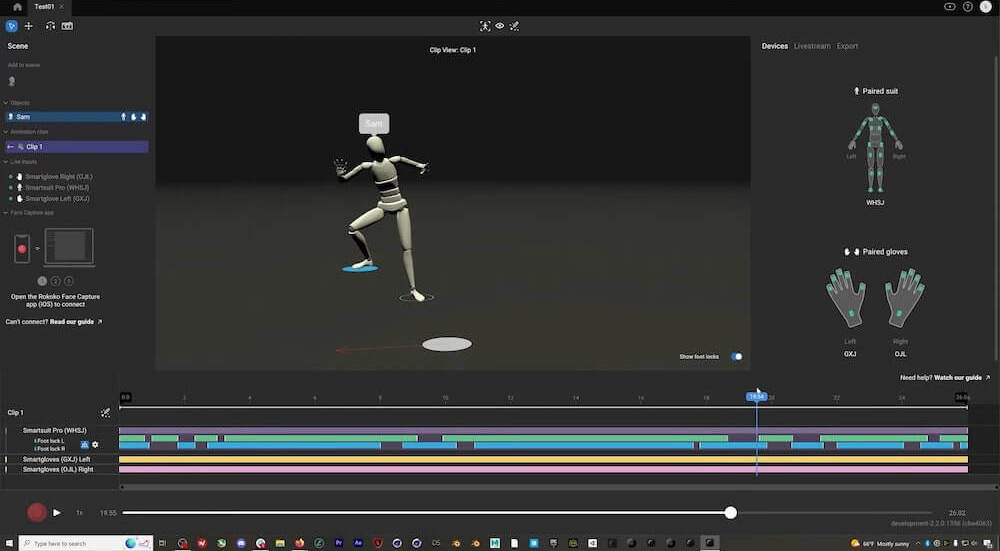The width and height of the screenshot is (1000, 551).
Task: Click the filter wand icon next to Clip 1
Action: pos(106,412)
